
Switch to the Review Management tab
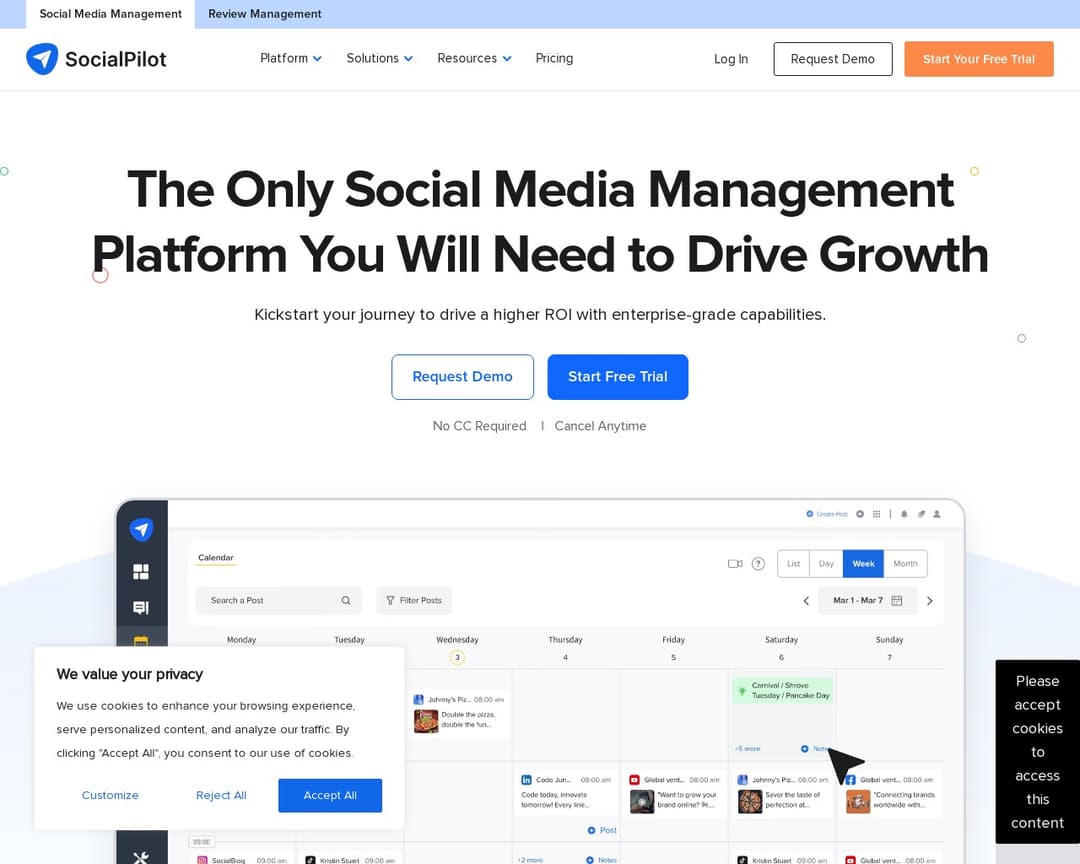coord(264,14)
